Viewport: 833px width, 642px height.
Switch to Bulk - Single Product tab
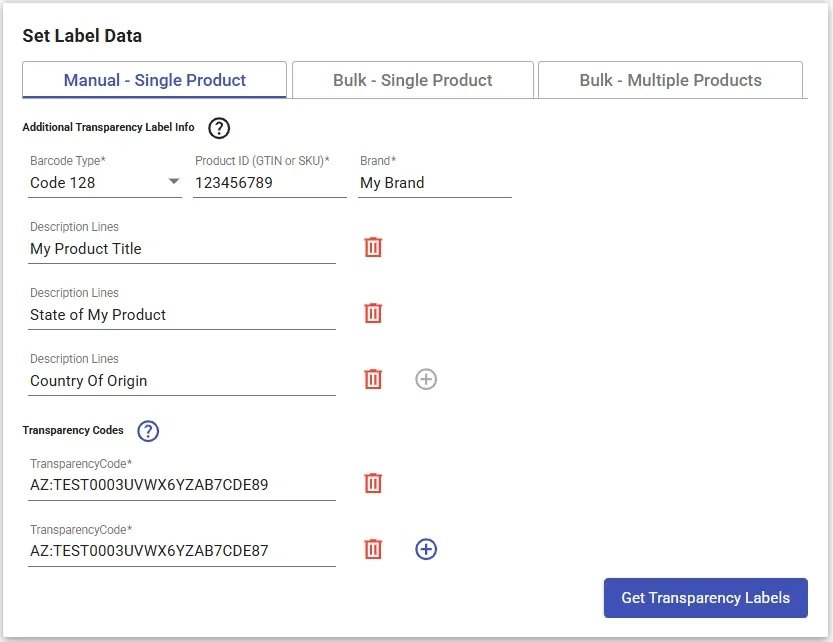coord(413,80)
